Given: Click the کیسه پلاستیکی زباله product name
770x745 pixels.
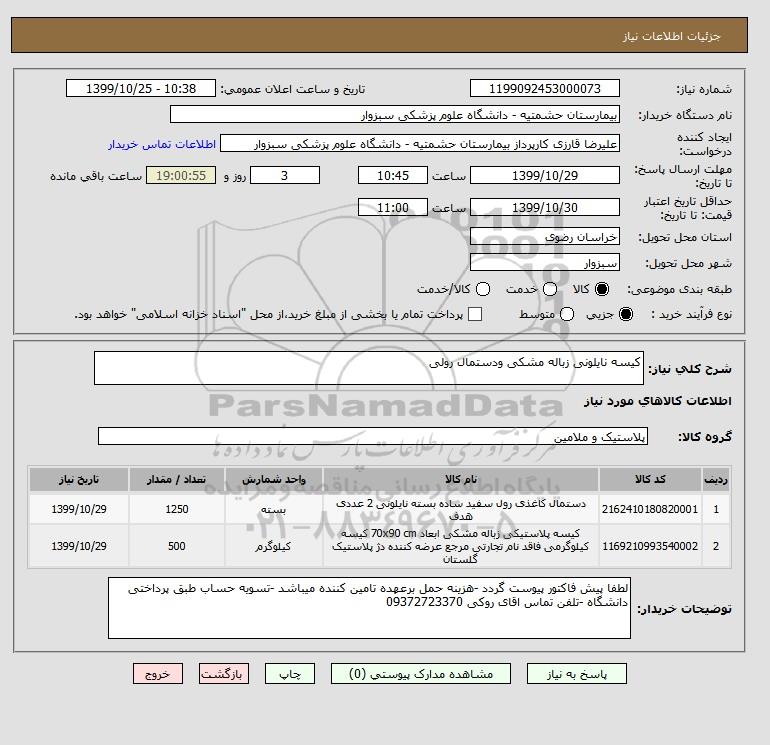Looking at the screenshot, I should 461,546.
